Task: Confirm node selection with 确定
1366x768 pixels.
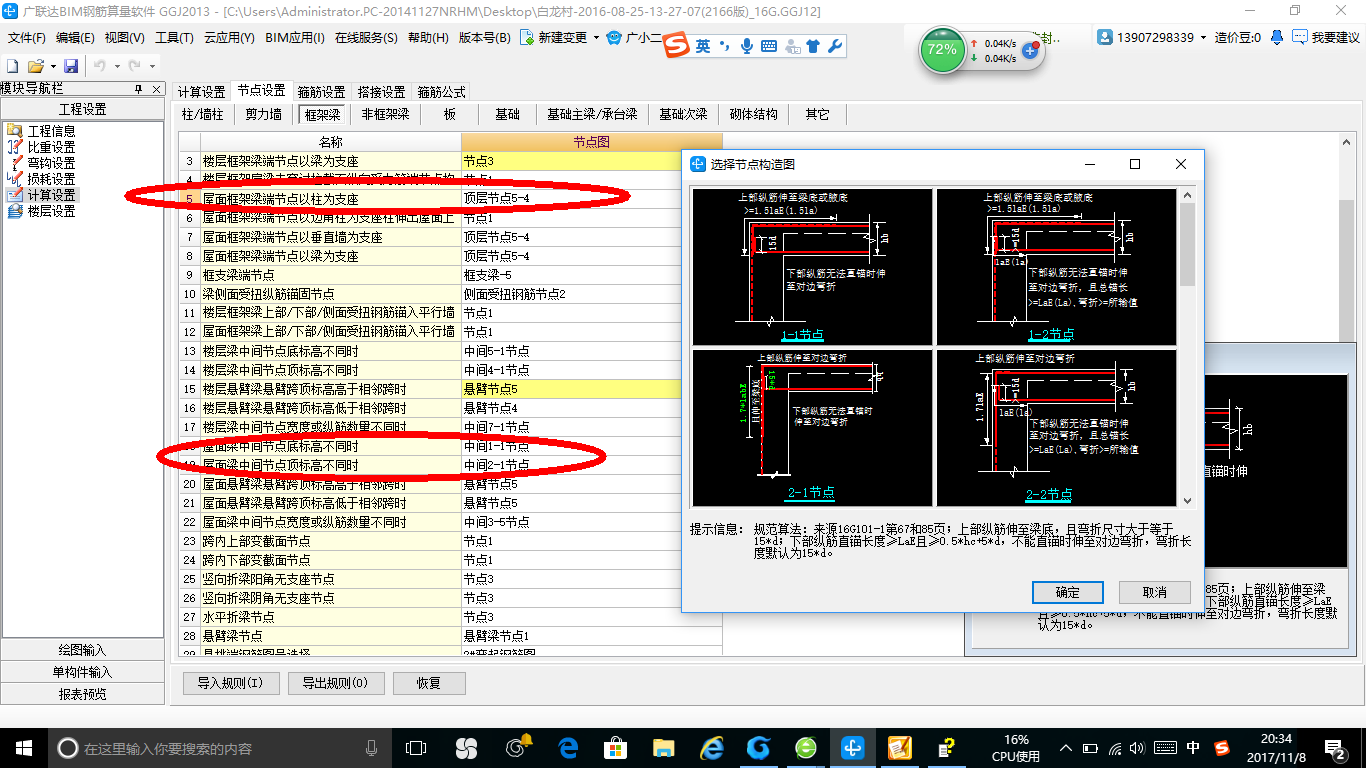Action: click(1067, 592)
